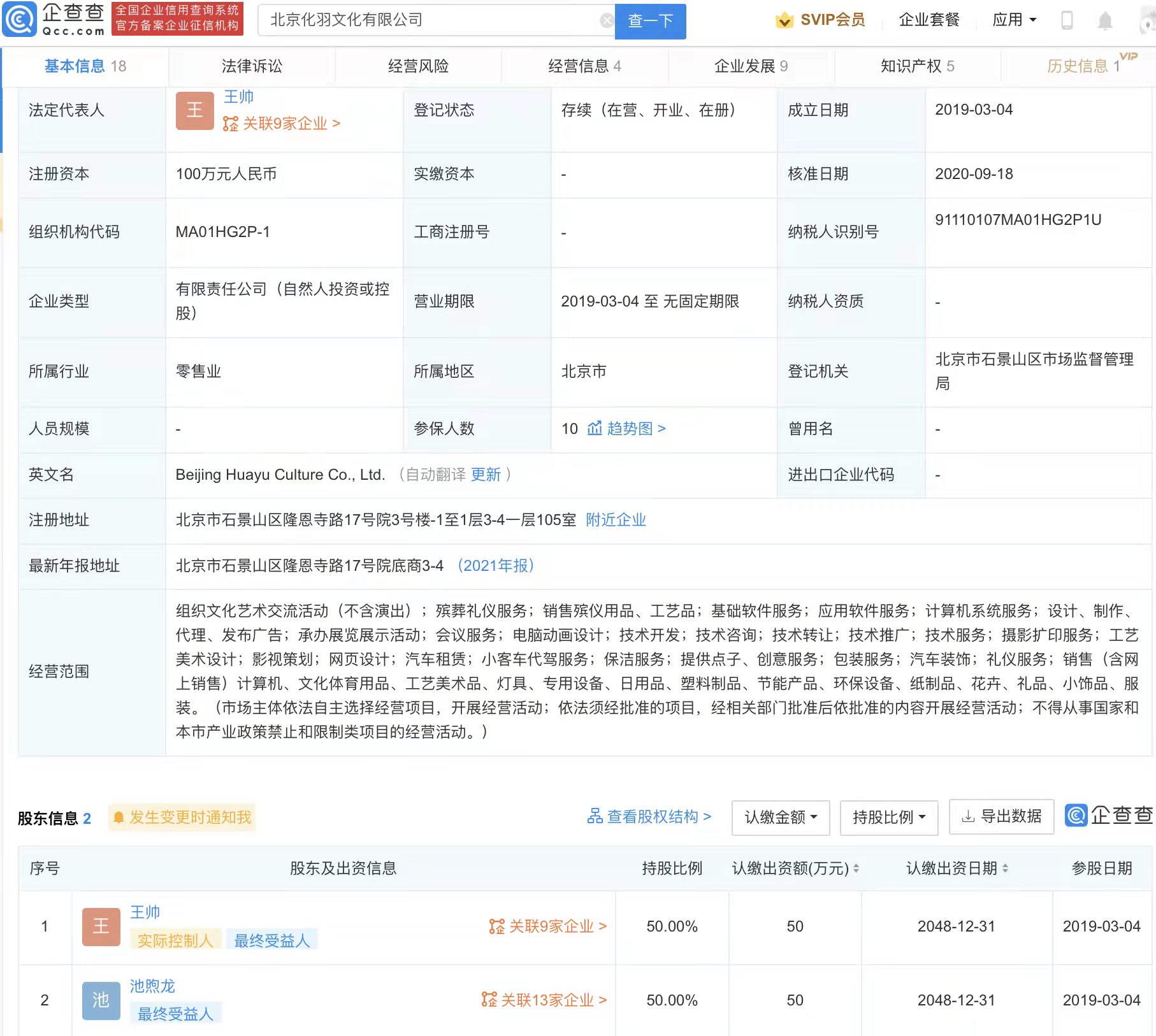Viewport: 1156px width, 1036px height.
Task: Click the bell icon in 发生变更时通知我
Action: tap(119, 817)
